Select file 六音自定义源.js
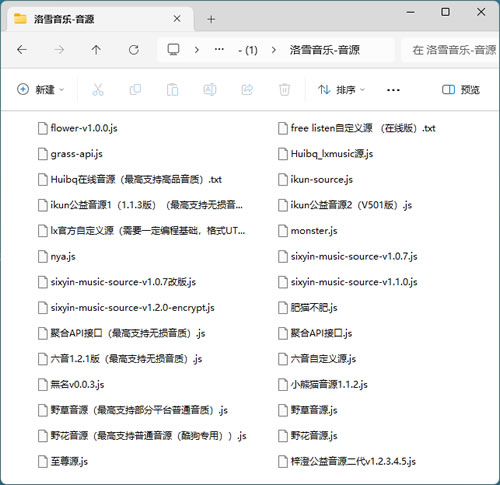Viewport: 500px width, 485px height. pyautogui.click(x=317, y=359)
